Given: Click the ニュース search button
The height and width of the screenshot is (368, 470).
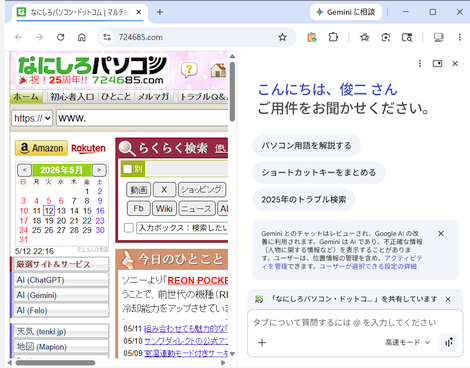Looking at the screenshot, I should pyautogui.click(x=196, y=209).
